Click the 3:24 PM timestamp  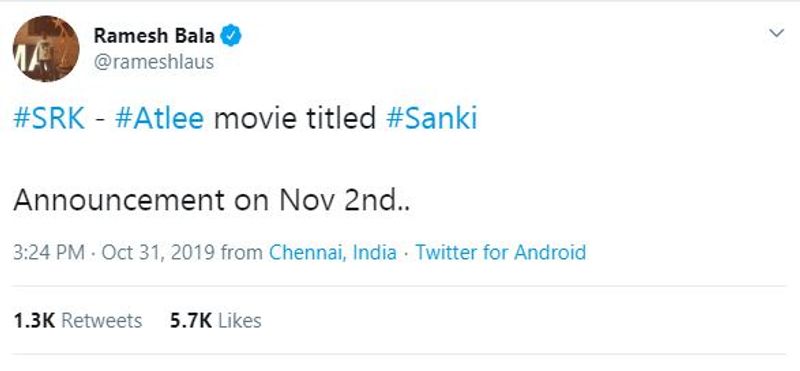(49, 253)
